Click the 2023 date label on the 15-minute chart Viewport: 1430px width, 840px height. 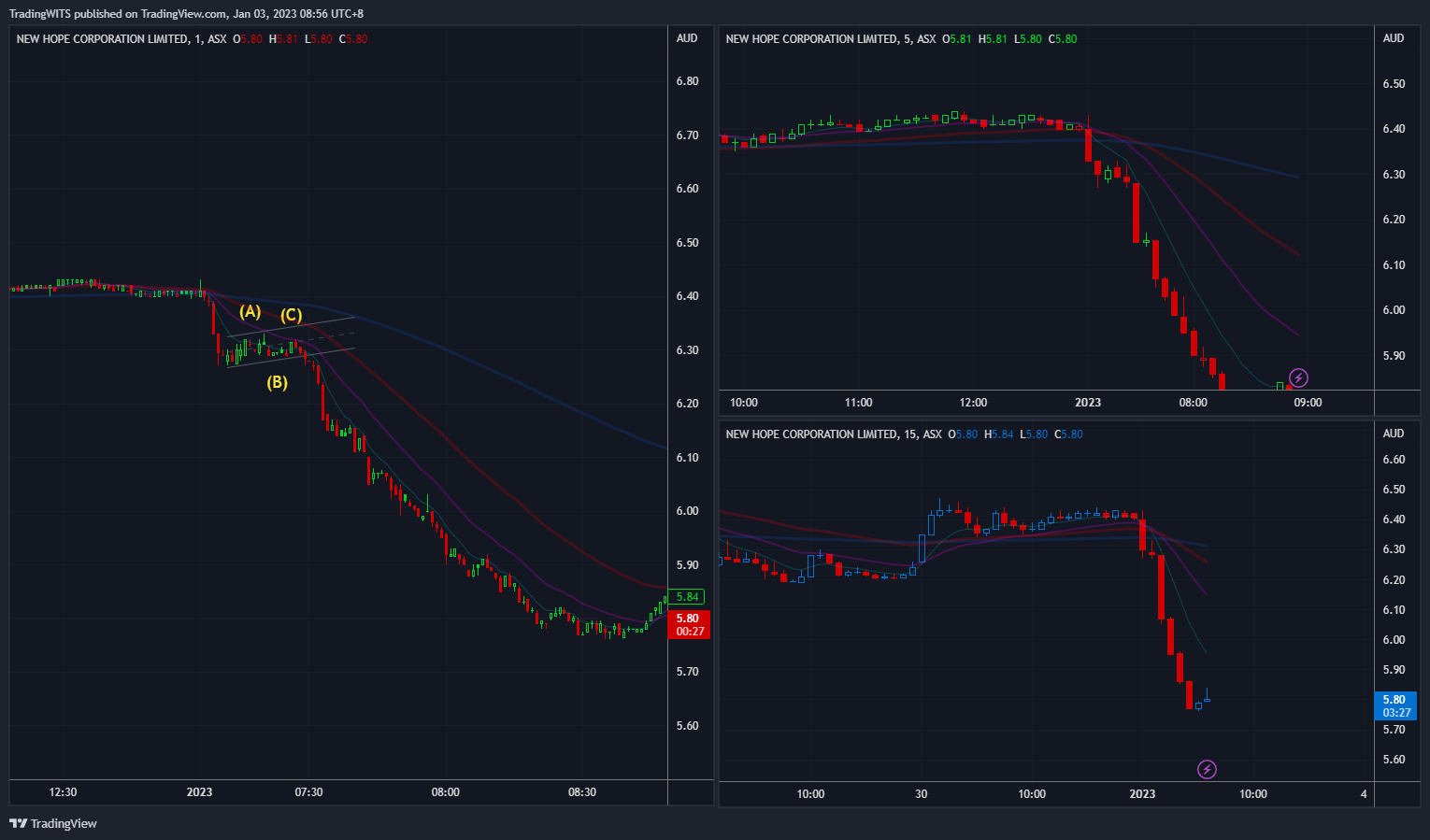point(1142,794)
